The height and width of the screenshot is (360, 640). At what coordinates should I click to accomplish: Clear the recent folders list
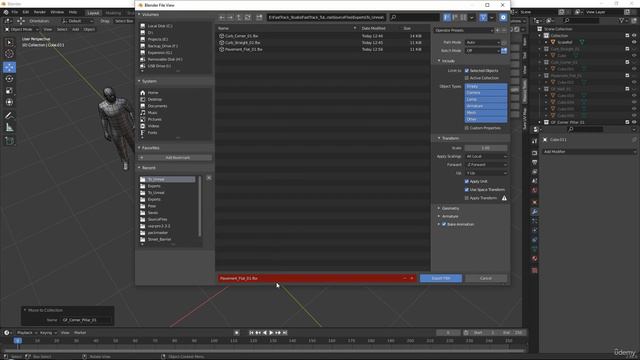pos(209,178)
